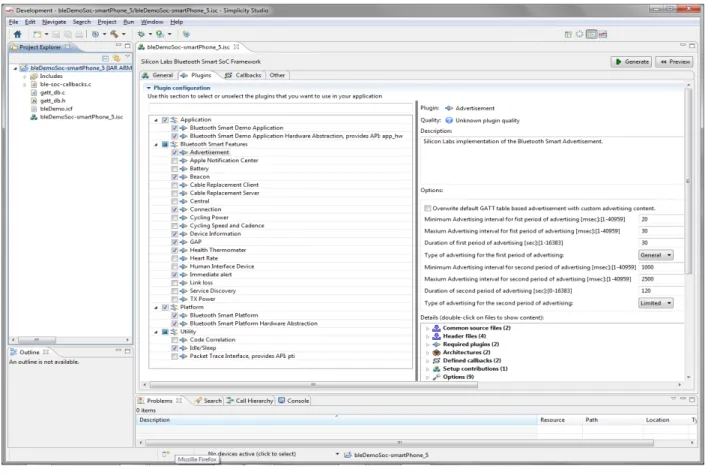This screenshot has height=475, width=705.
Task: Click No devices active selector in status bar
Action: coord(252,454)
